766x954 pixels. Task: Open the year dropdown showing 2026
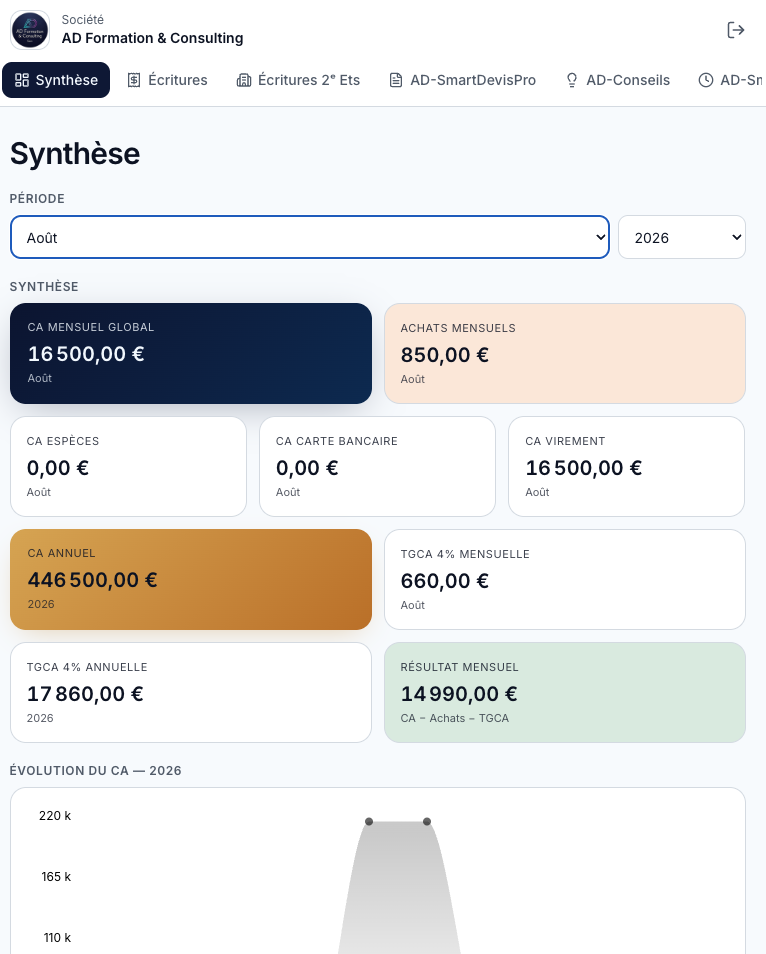tap(682, 237)
